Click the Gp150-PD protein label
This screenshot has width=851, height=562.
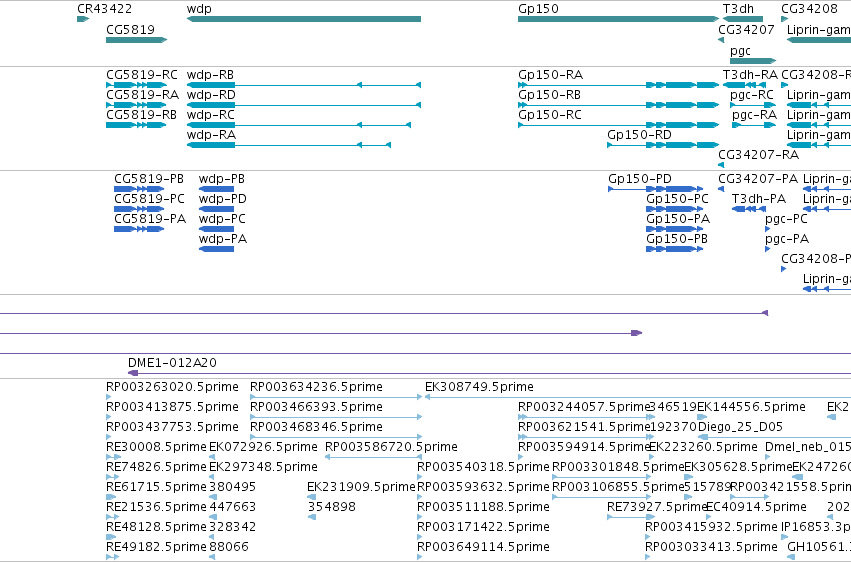pos(640,179)
